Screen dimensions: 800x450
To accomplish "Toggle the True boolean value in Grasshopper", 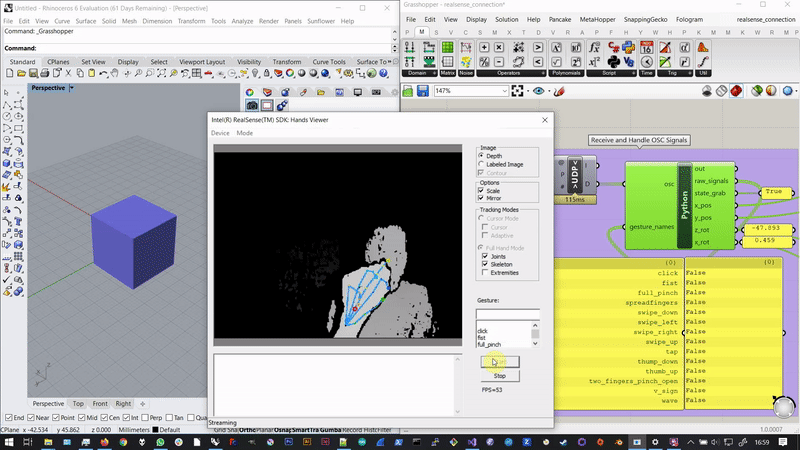I will click(773, 191).
